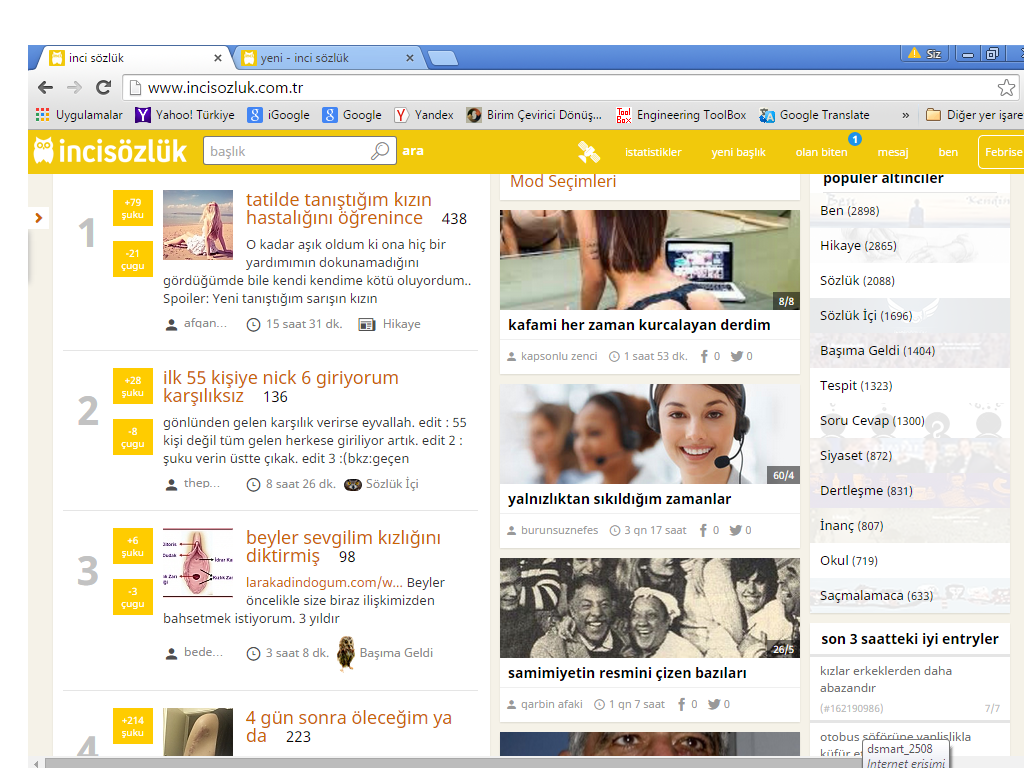Click the notification badge on olan biten

pyautogui.click(x=854, y=139)
